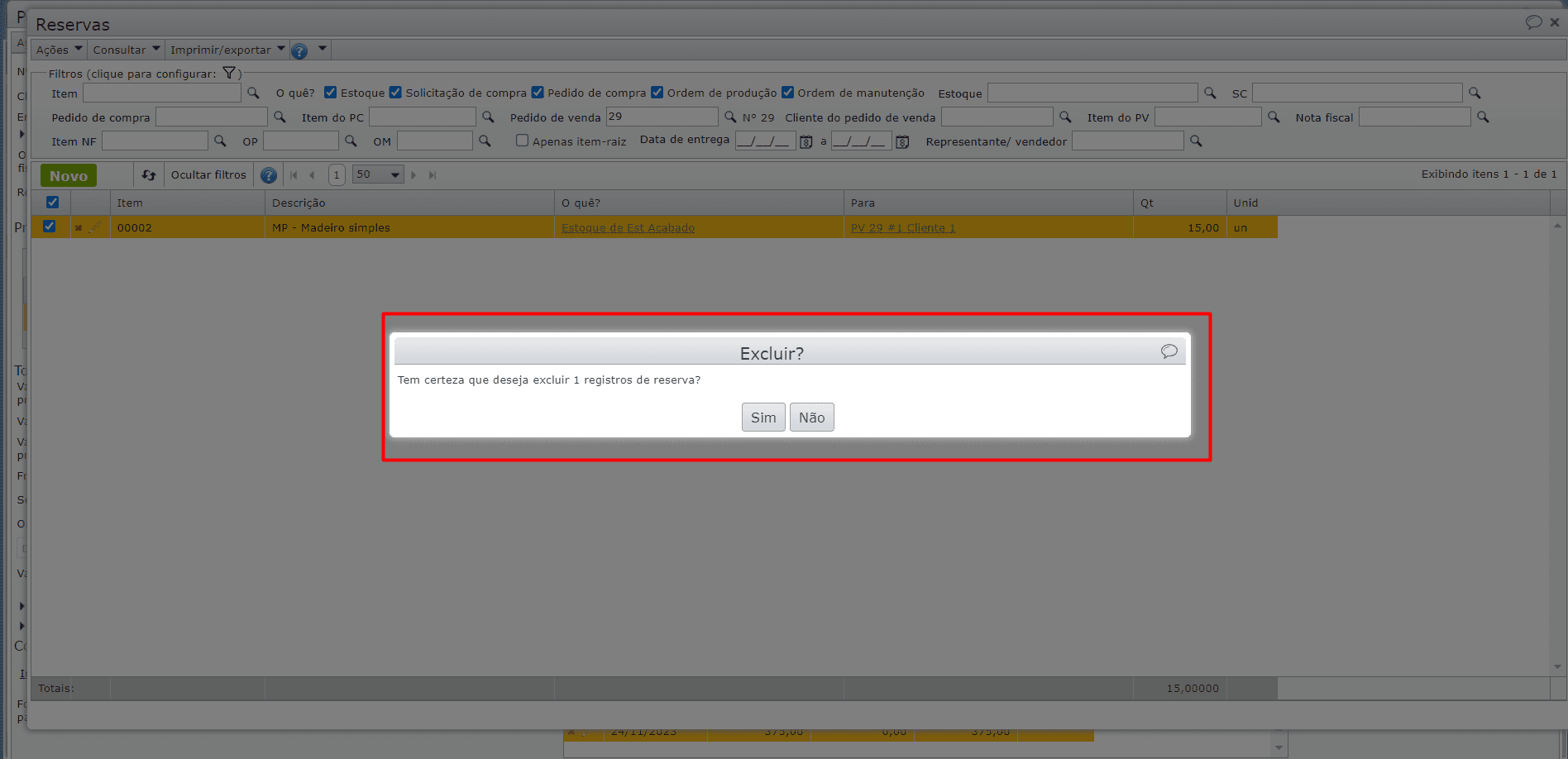Click the search magnifier beside the Item field

[x=253, y=93]
